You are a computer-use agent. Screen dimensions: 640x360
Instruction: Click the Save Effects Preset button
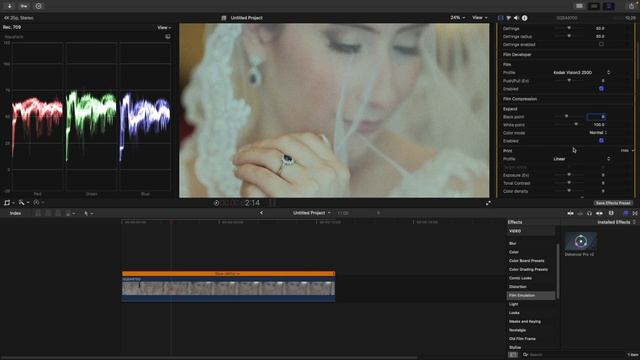(x=613, y=203)
